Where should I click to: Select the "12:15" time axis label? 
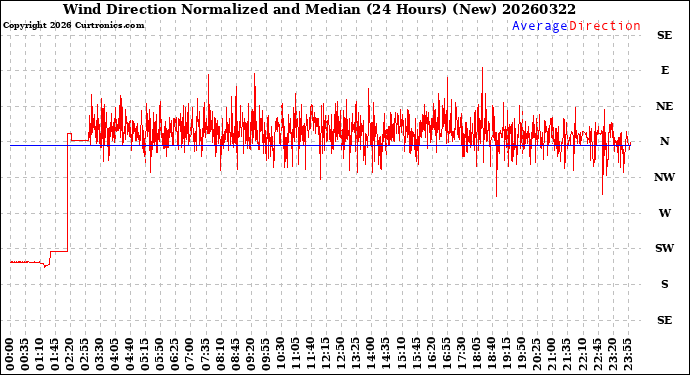point(325,354)
